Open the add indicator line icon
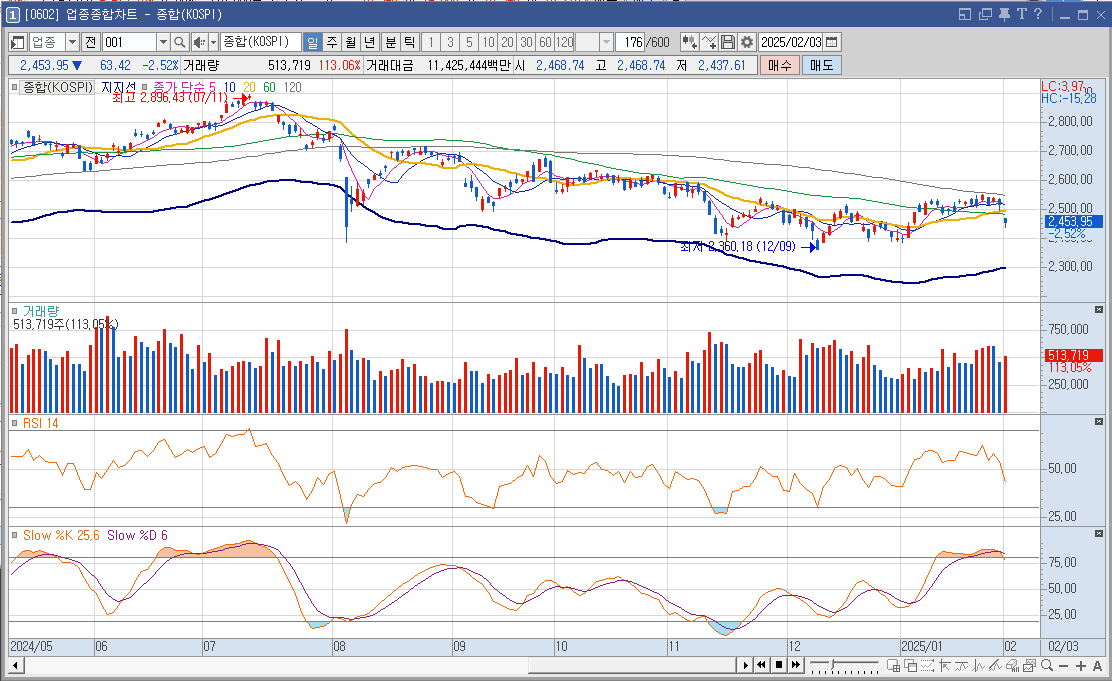Viewport: 1112px width, 681px height. [708, 43]
